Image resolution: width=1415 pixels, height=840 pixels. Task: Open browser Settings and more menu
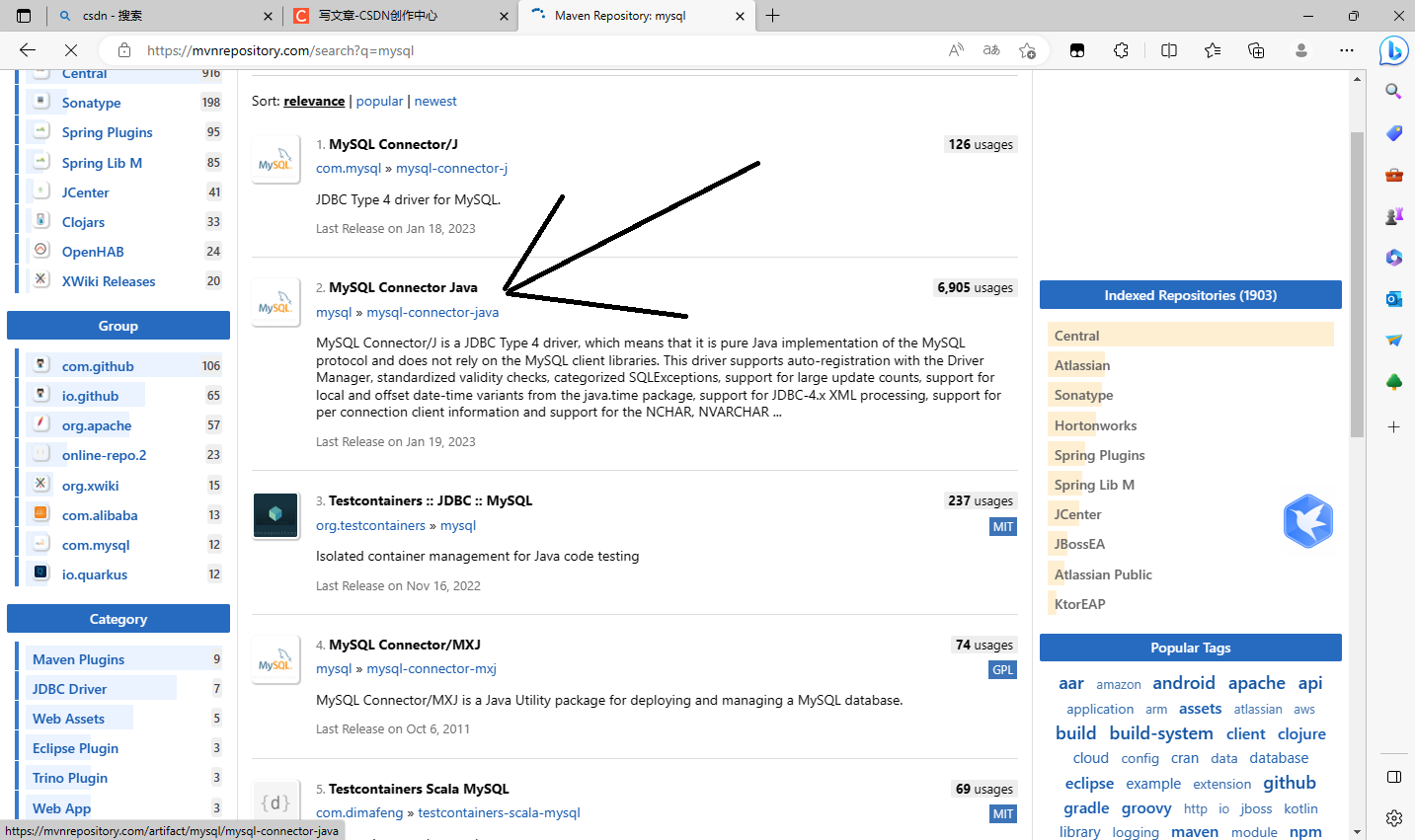(1347, 50)
